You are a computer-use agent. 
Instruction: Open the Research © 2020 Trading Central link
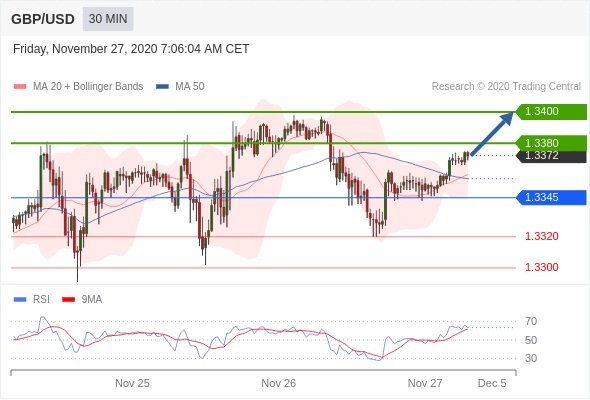506,87
